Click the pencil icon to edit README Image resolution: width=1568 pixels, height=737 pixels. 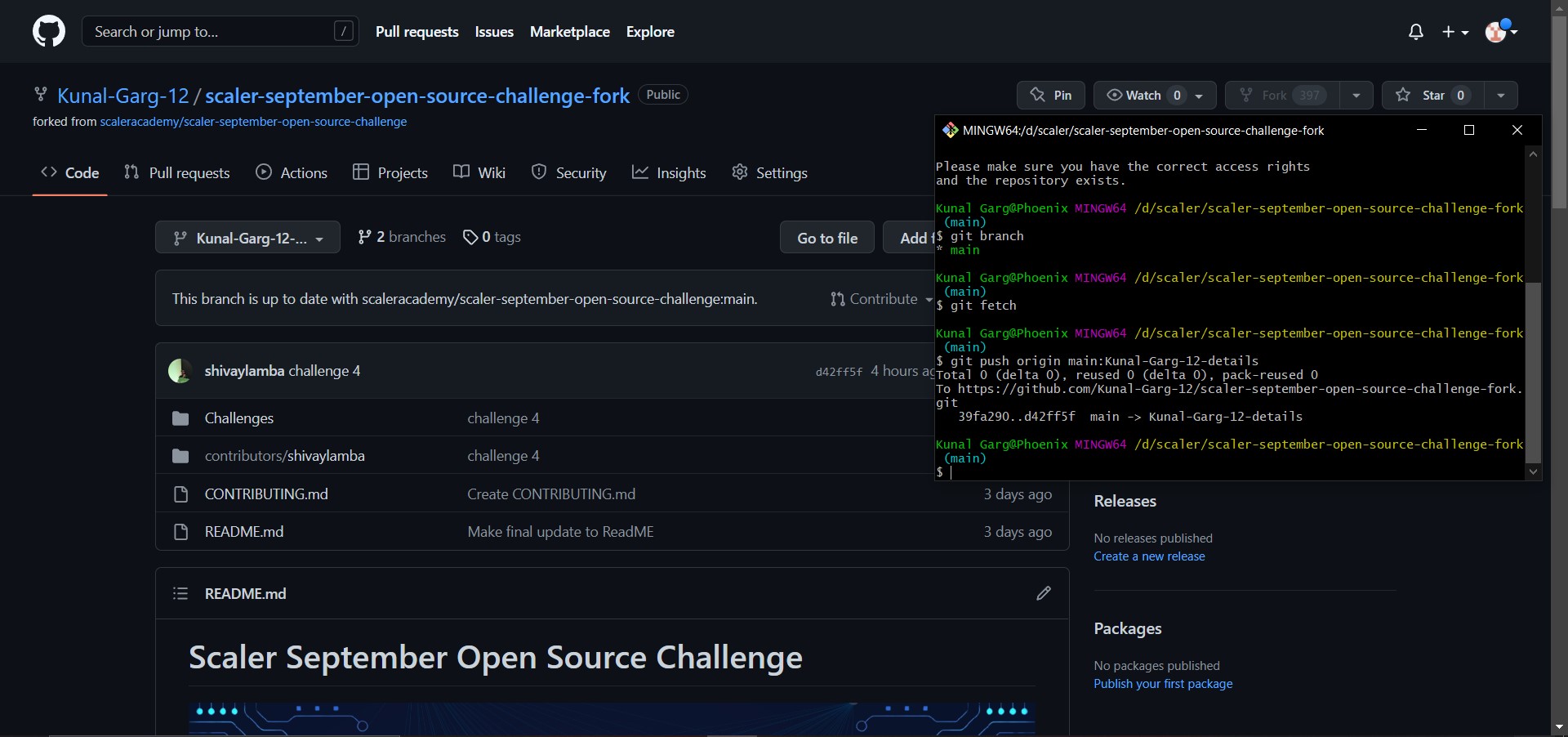click(x=1044, y=593)
